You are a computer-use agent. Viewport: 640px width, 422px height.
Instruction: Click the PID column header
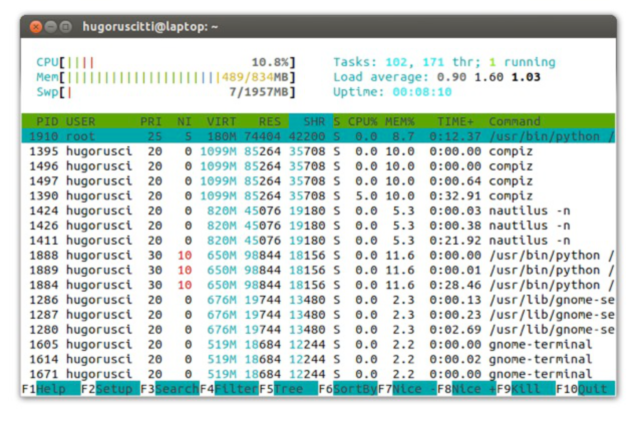(x=47, y=121)
